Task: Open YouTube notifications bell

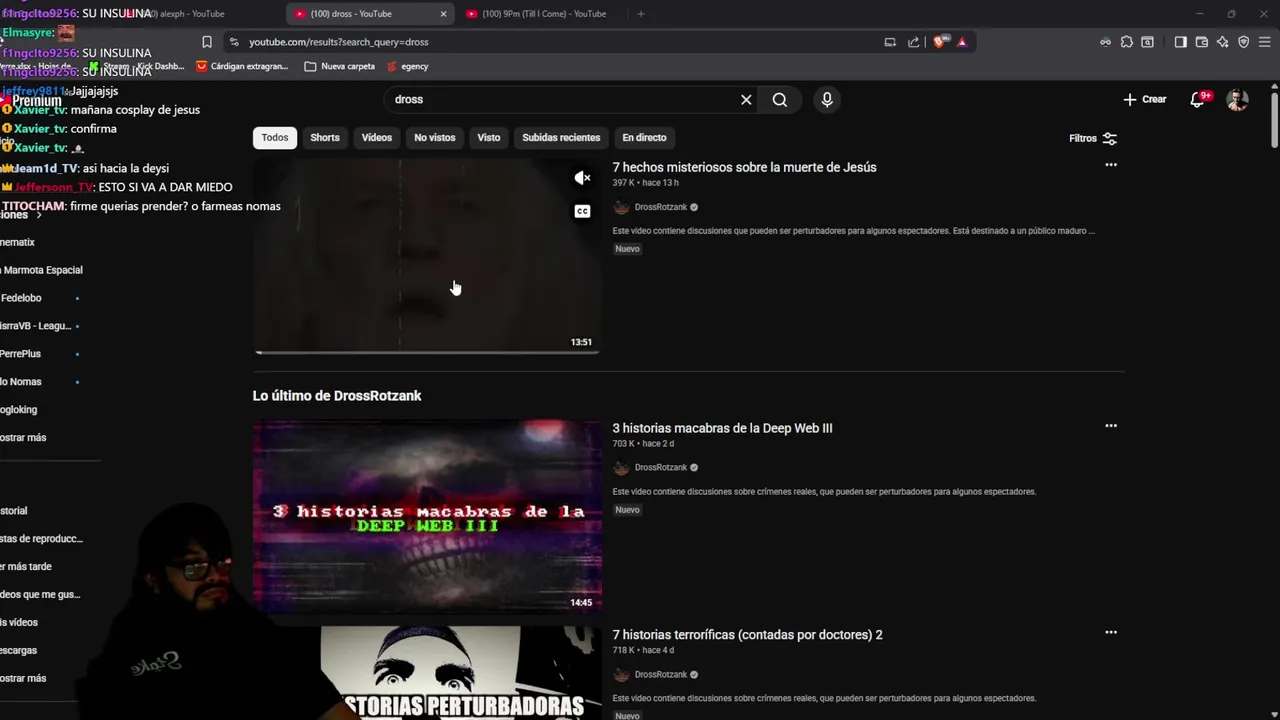Action: point(1198,99)
